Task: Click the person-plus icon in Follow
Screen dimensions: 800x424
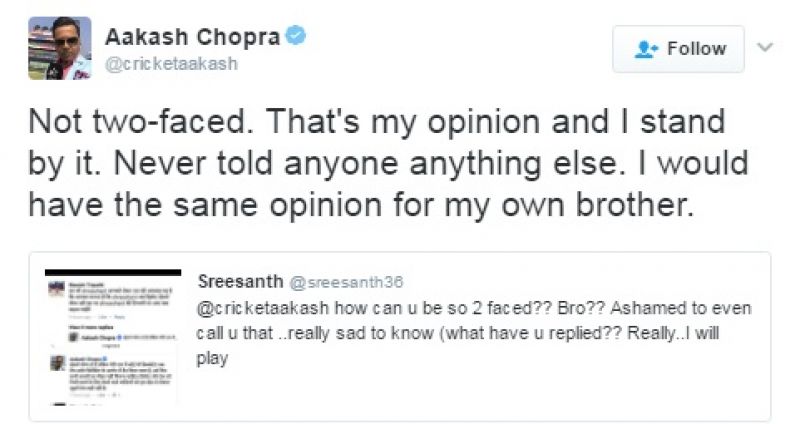Action: [x=646, y=49]
